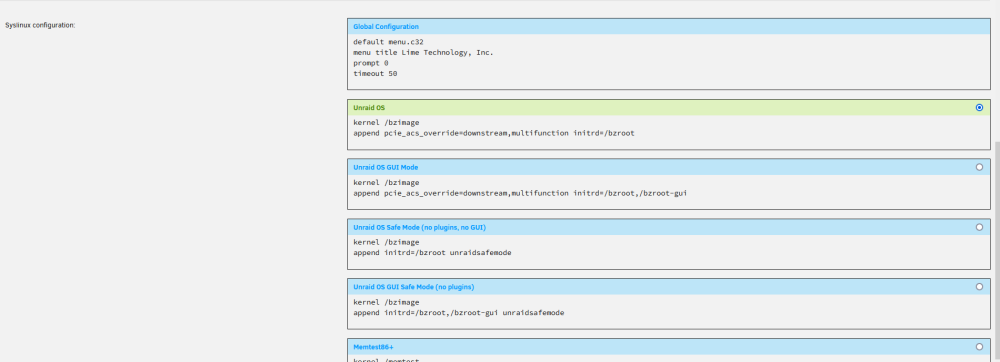Select the Unraid OS boot option radio

pyautogui.click(x=980, y=108)
